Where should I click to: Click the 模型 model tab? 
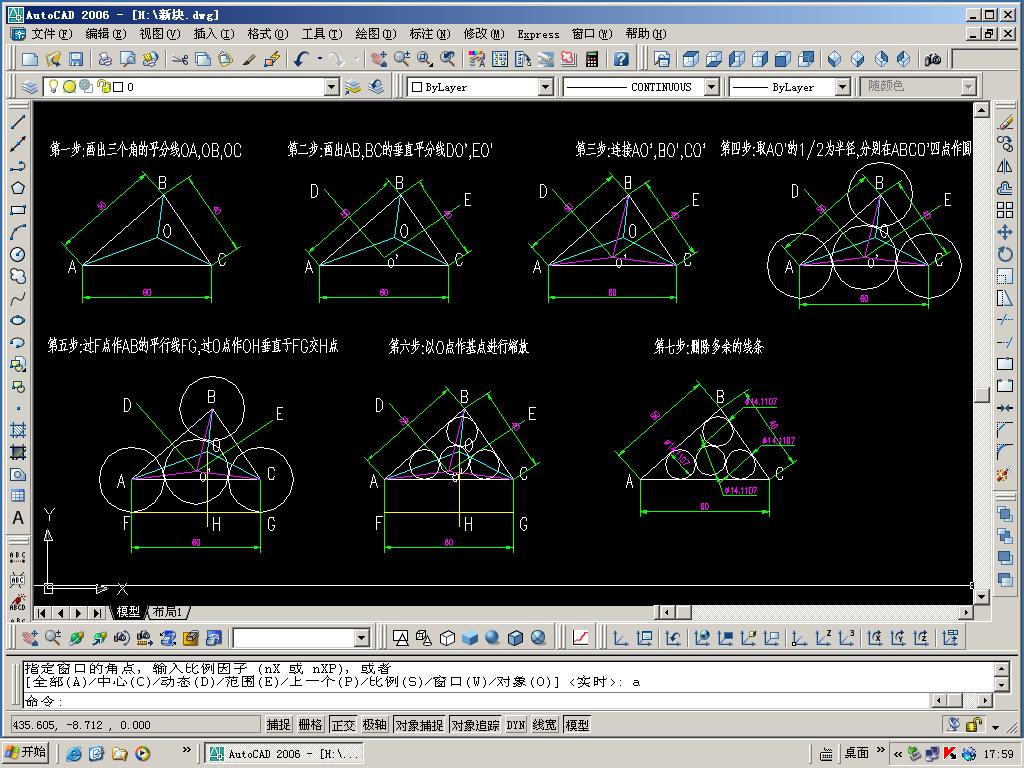click(128, 612)
